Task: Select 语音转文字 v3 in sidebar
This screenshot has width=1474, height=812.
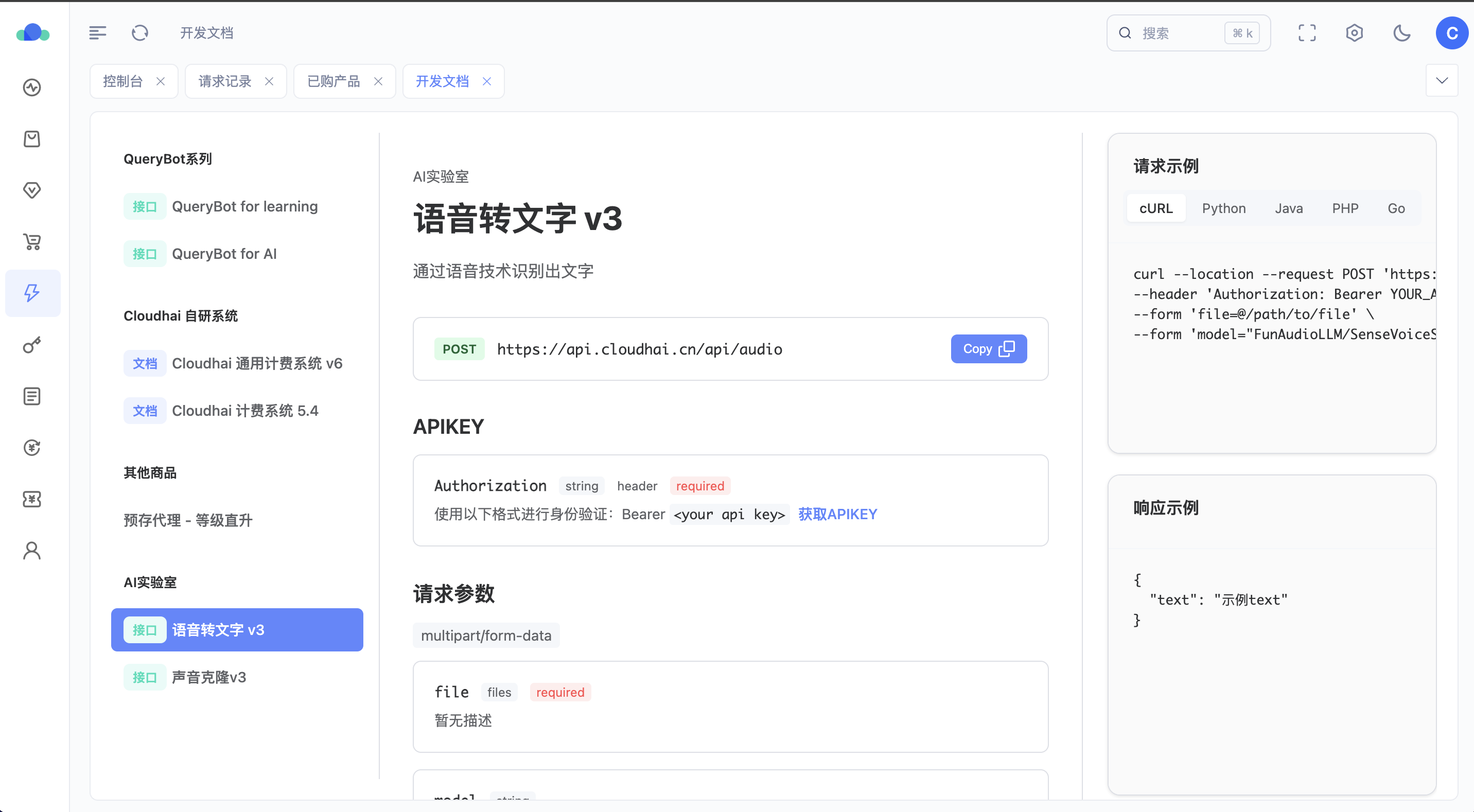Action: [237, 630]
